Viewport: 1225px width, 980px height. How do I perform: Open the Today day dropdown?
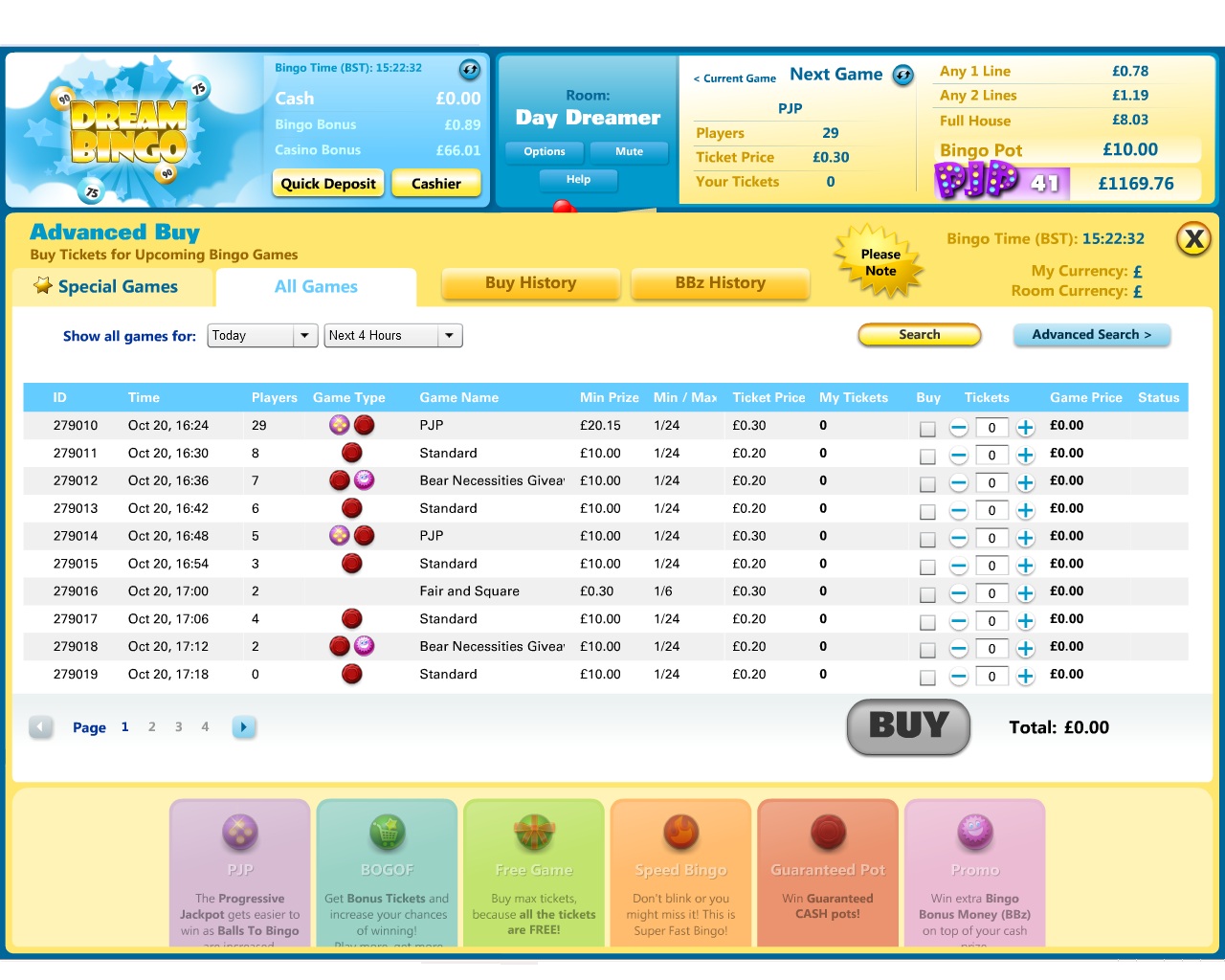(x=262, y=336)
